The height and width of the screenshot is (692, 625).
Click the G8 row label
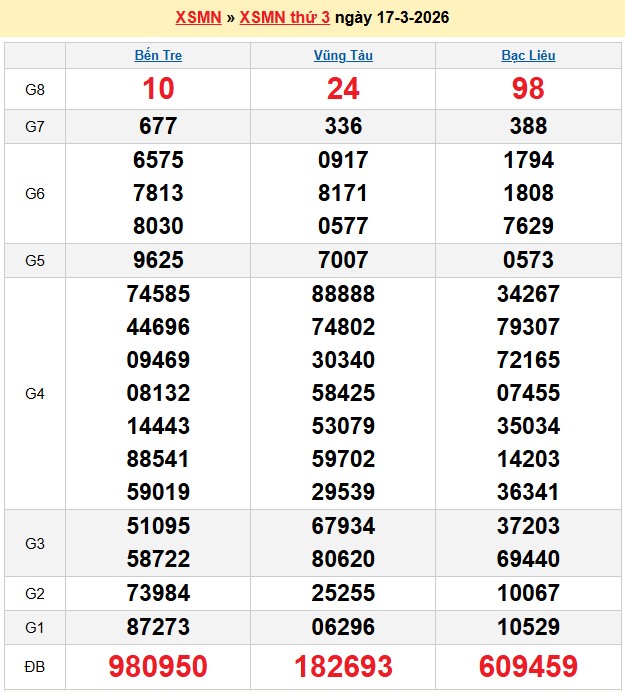pos(35,89)
